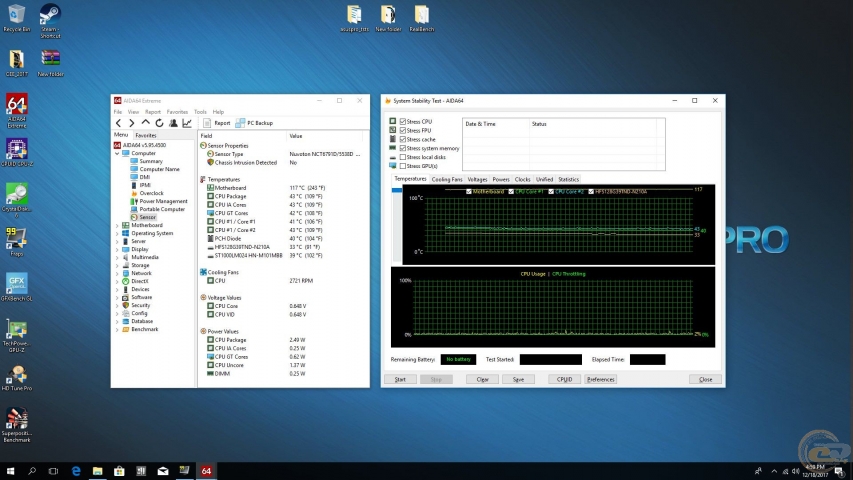Image resolution: width=853 pixels, height=480 pixels.
Task: Enable the Stress GPU(s) checkbox
Action: (x=403, y=166)
